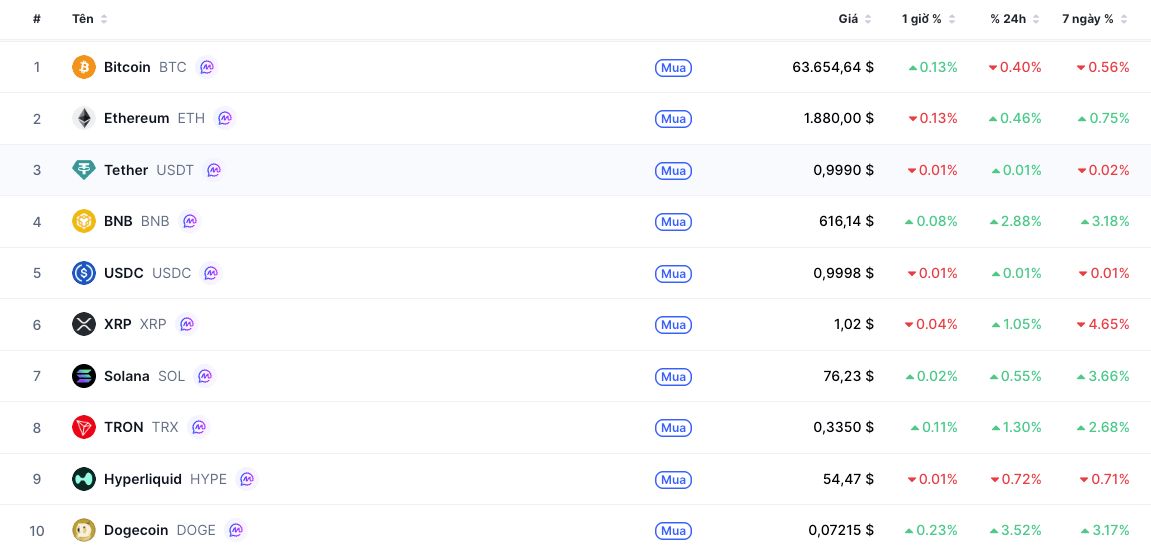
Task: Click Dogecoin price 0,07215 $
Action: 841,530
